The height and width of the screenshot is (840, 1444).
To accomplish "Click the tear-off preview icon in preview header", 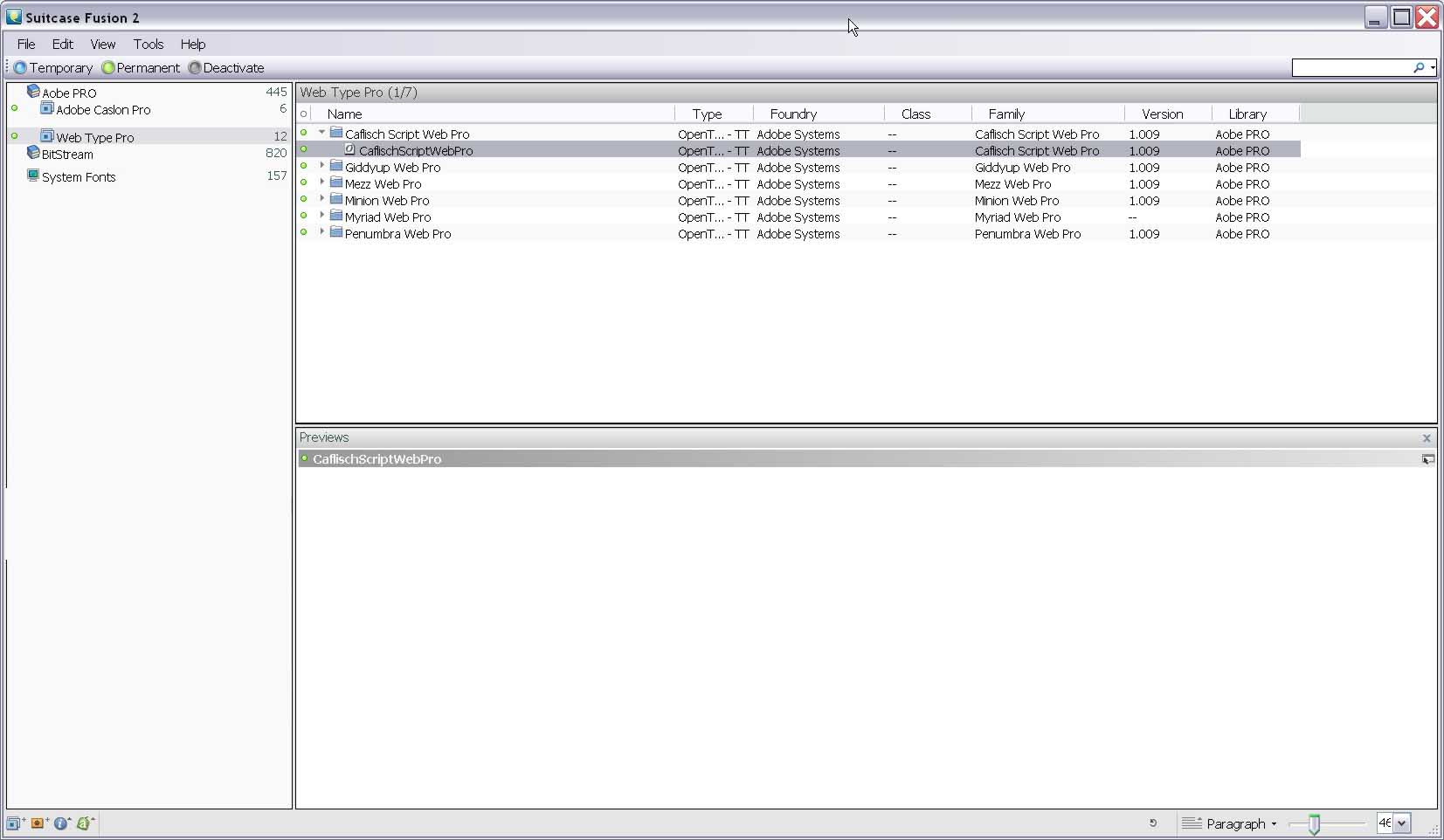I will (x=1427, y=459).
